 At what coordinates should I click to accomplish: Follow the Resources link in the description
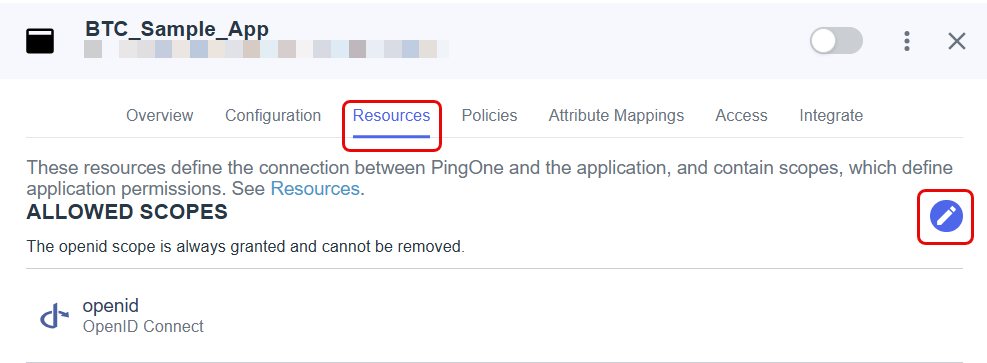(315, 189)
